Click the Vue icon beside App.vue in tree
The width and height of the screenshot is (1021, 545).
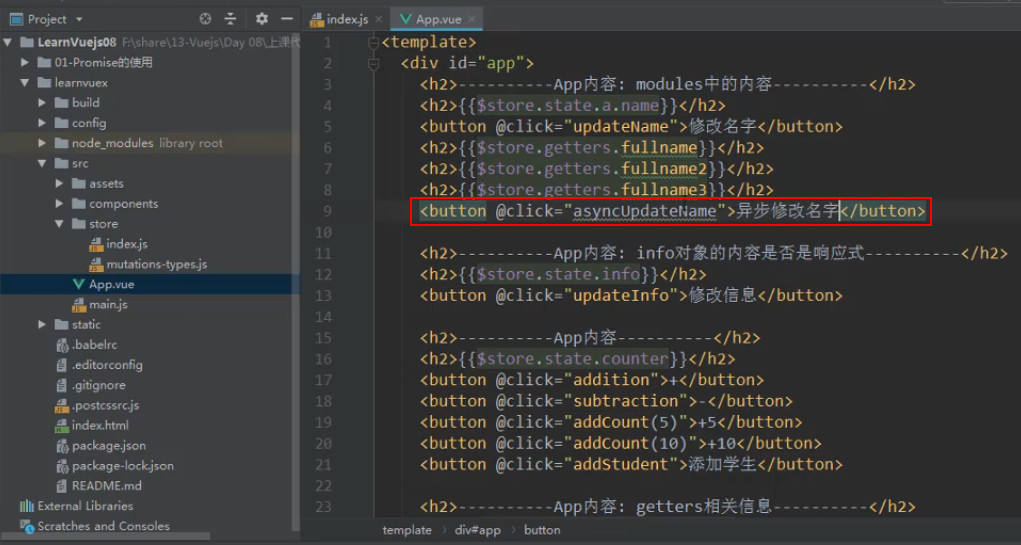click(x=78, y=284)
